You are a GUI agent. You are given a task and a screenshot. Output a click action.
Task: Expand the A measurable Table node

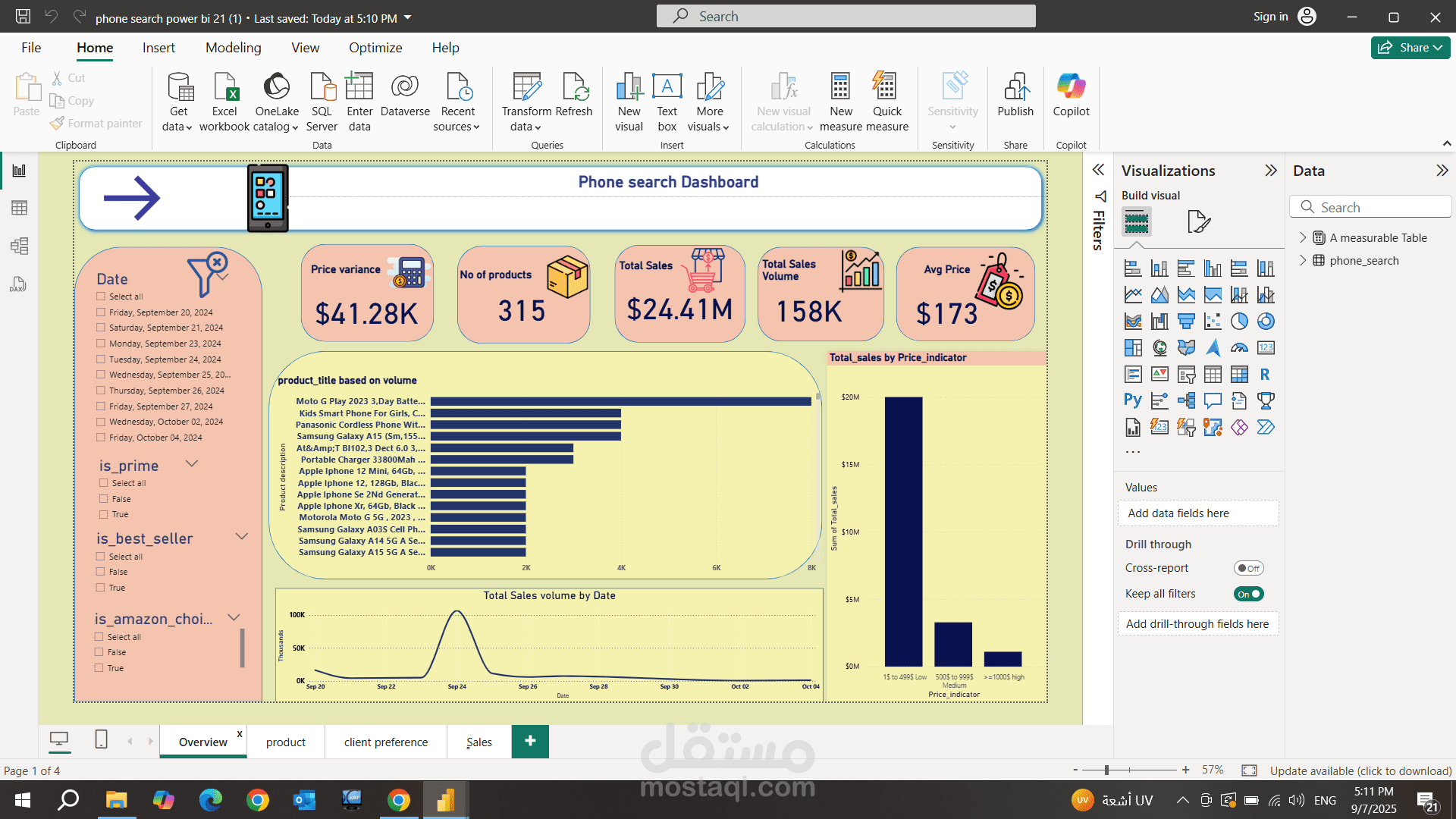point(1303,237)
